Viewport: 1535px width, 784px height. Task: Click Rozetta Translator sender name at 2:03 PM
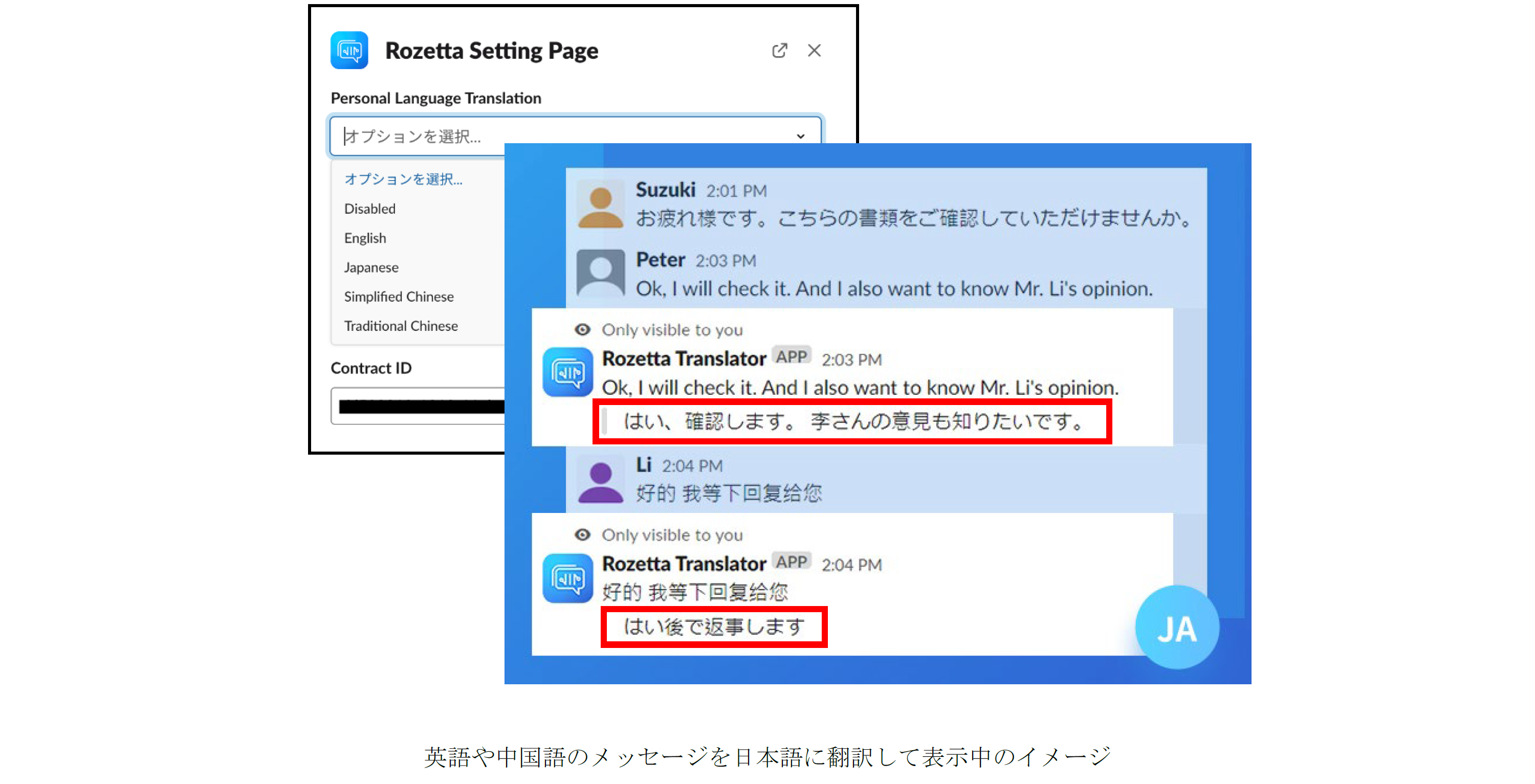coord(684,359)
